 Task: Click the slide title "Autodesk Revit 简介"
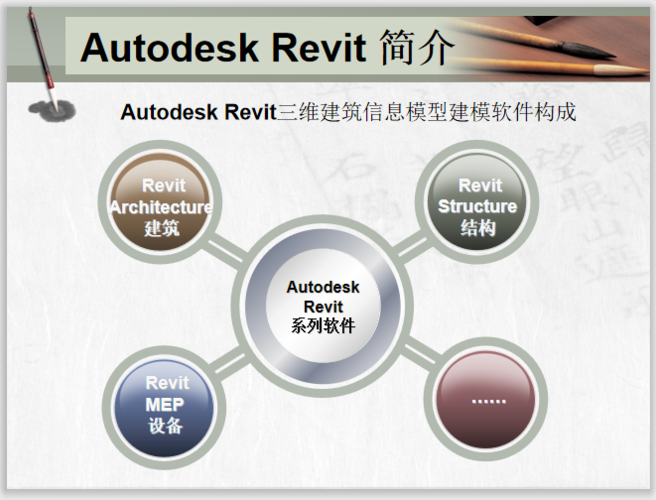267,47
